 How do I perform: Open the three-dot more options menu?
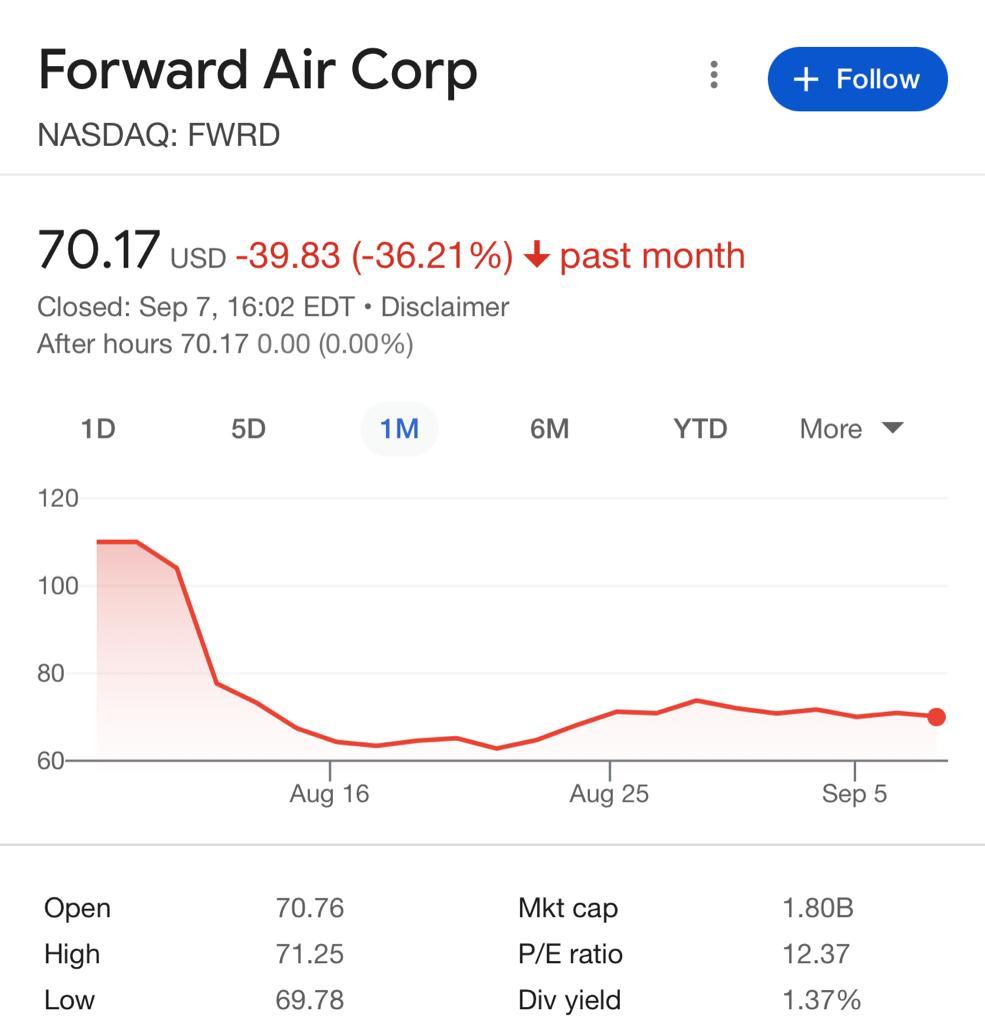pyautogui.click(x=713, y=75)
